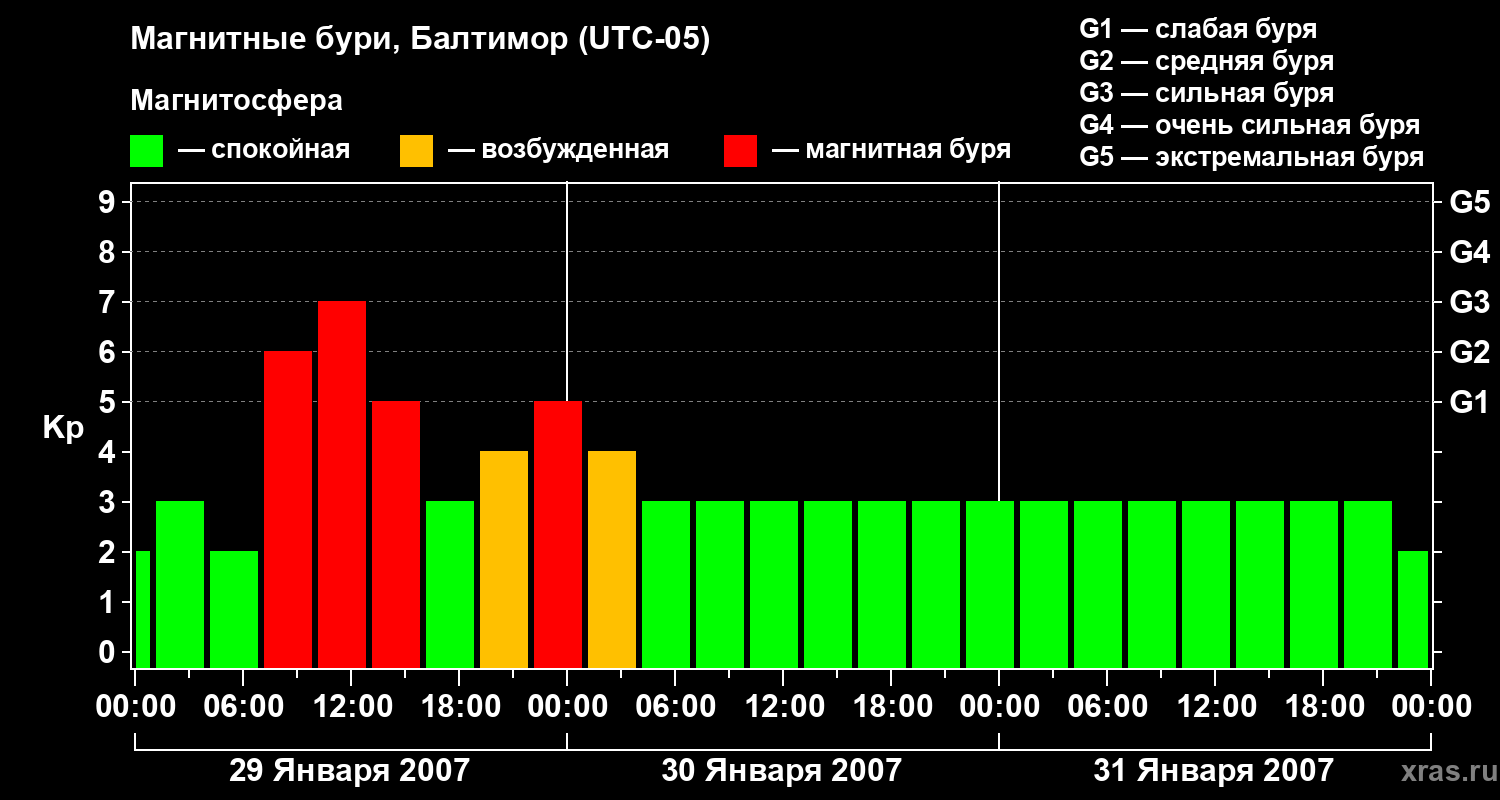Select the '30 Января 2007' date label
Screen dimensions: 1500x800
(x=781, y=771)
